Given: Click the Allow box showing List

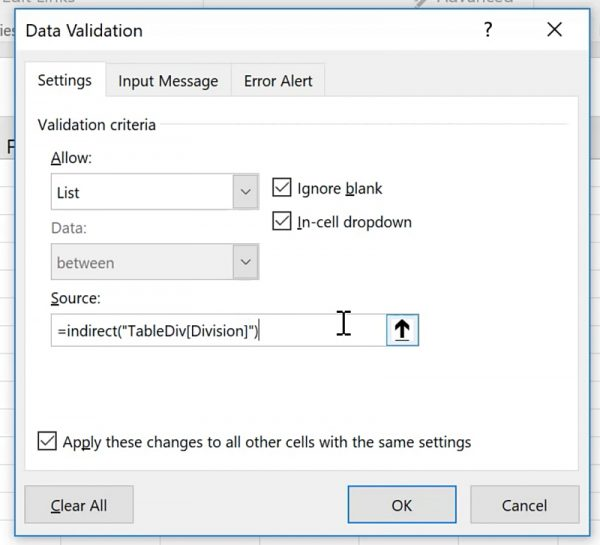Looking at the screenshot, I should tap(141, 192).
